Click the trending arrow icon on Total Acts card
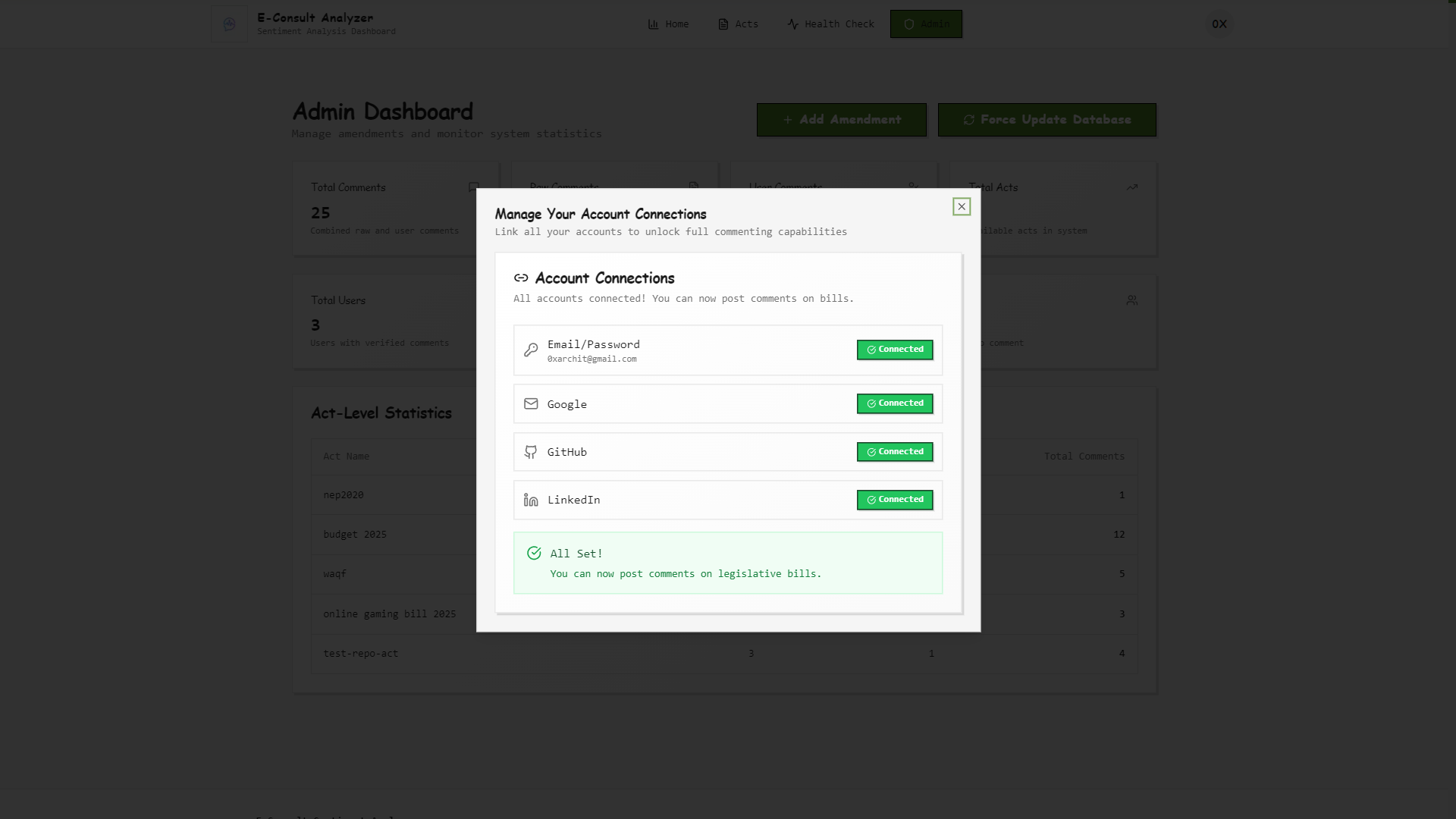 point(1131,187)
